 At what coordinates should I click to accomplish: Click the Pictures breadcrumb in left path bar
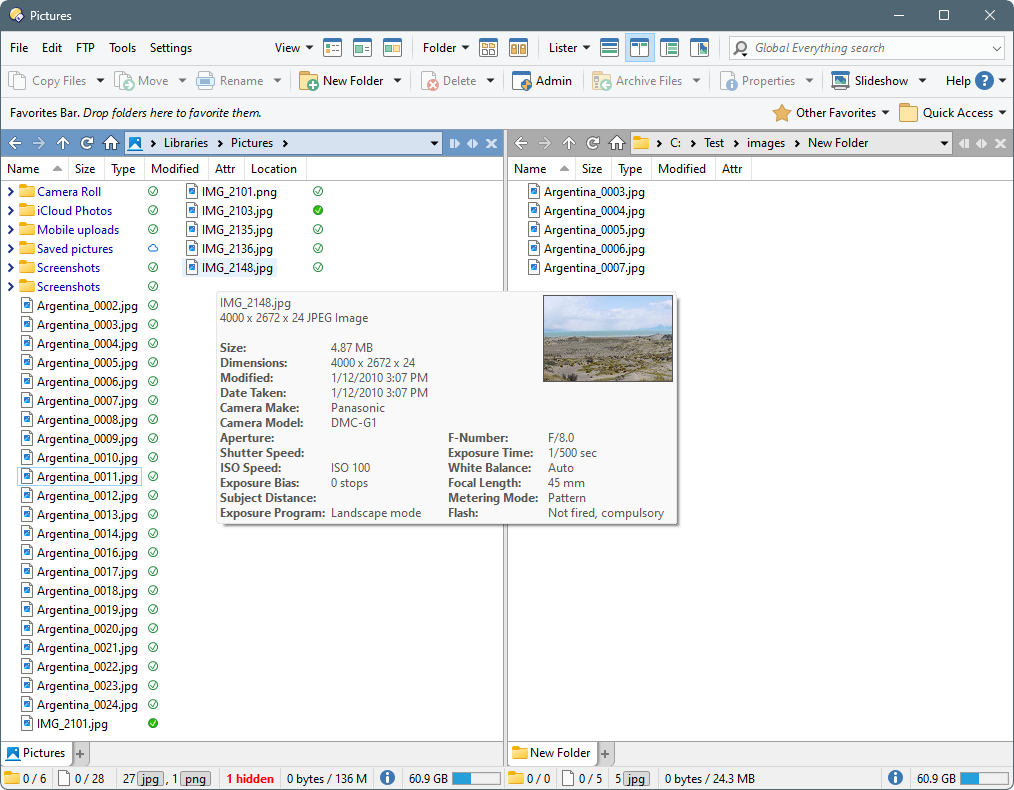tap(251, 143)
